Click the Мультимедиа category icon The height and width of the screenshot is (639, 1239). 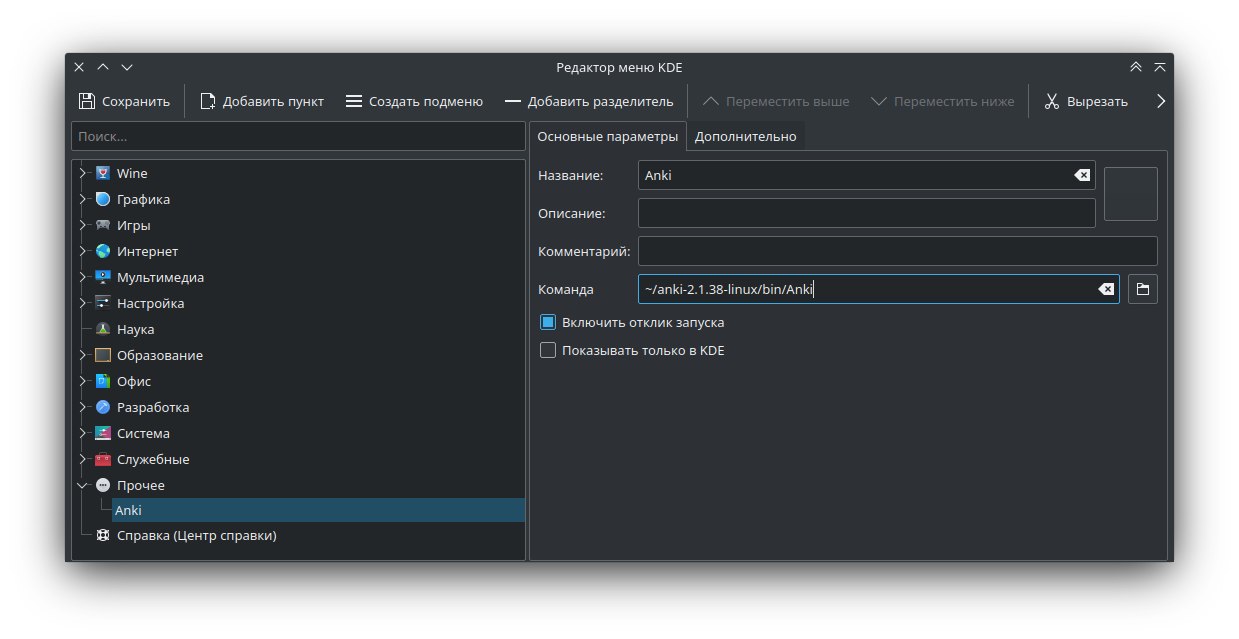[103, 277]
